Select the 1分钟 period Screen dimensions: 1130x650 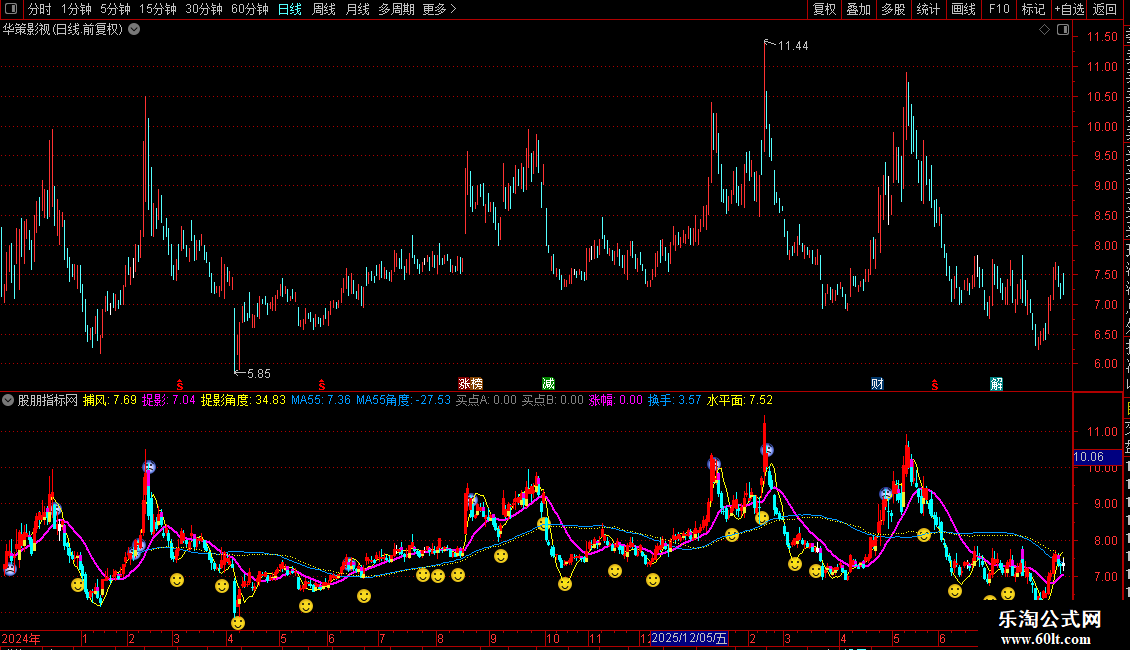coord(76,9)
